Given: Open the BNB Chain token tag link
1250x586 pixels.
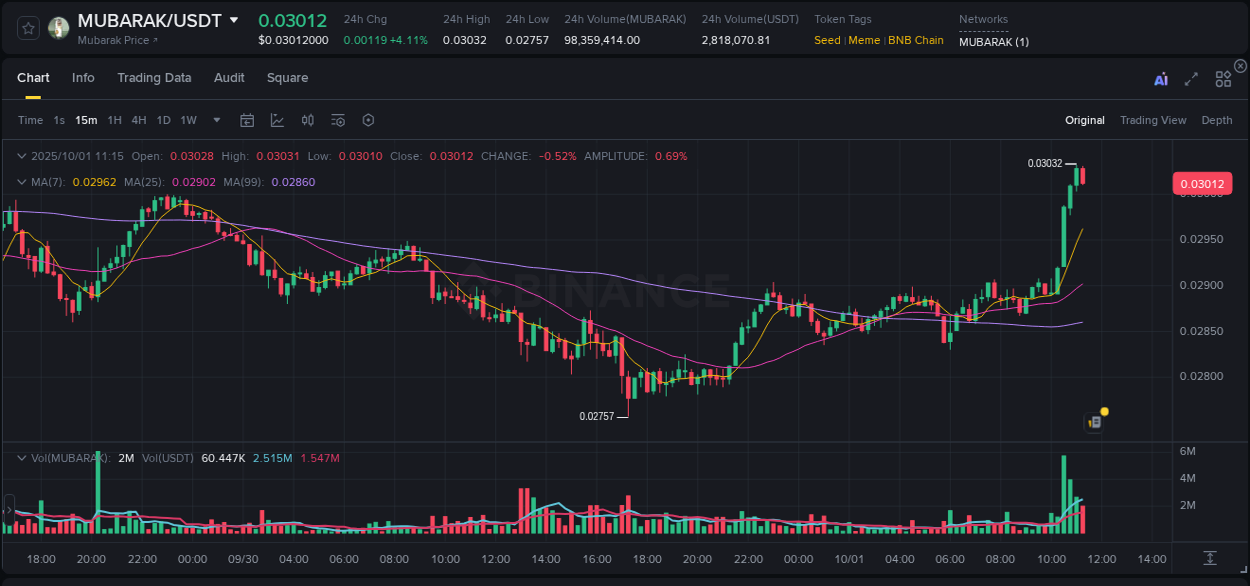Looking at the screenshot, I should point(916,40).
